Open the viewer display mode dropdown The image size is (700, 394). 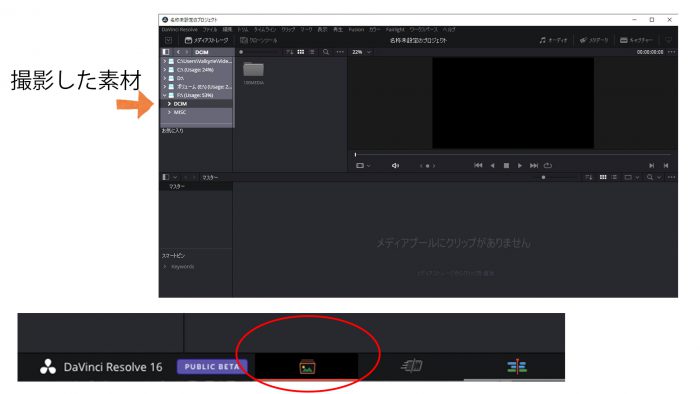(x=363, y=166)
